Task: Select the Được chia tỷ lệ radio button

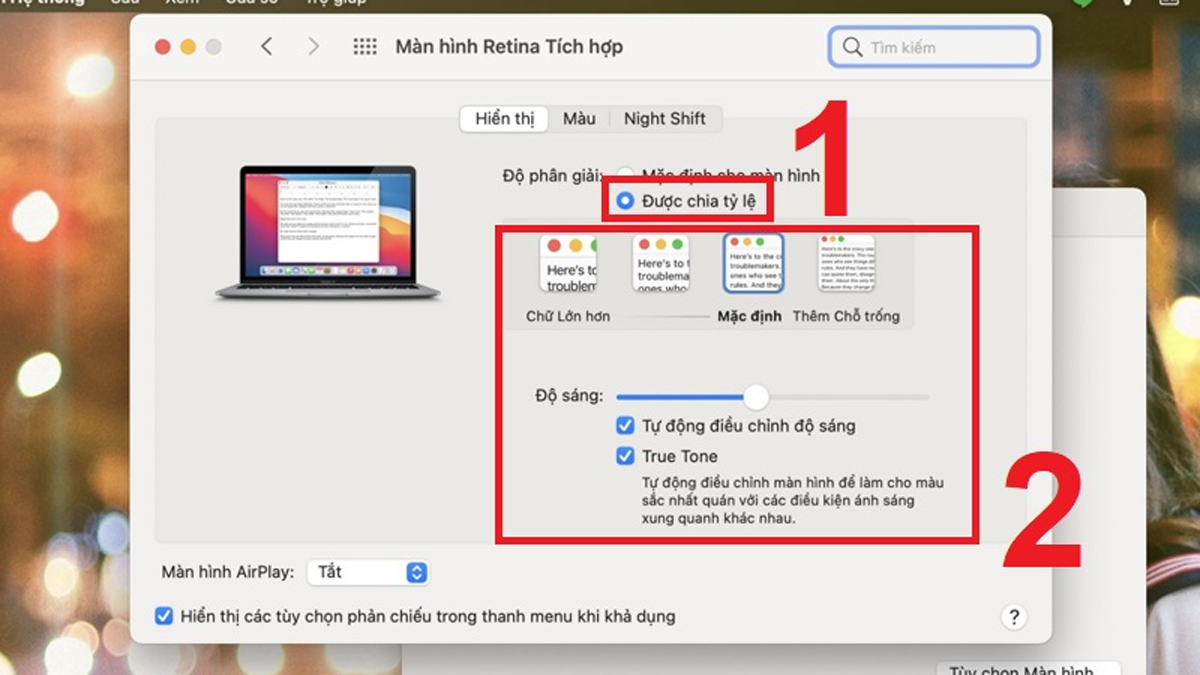Action: [626, 201]
